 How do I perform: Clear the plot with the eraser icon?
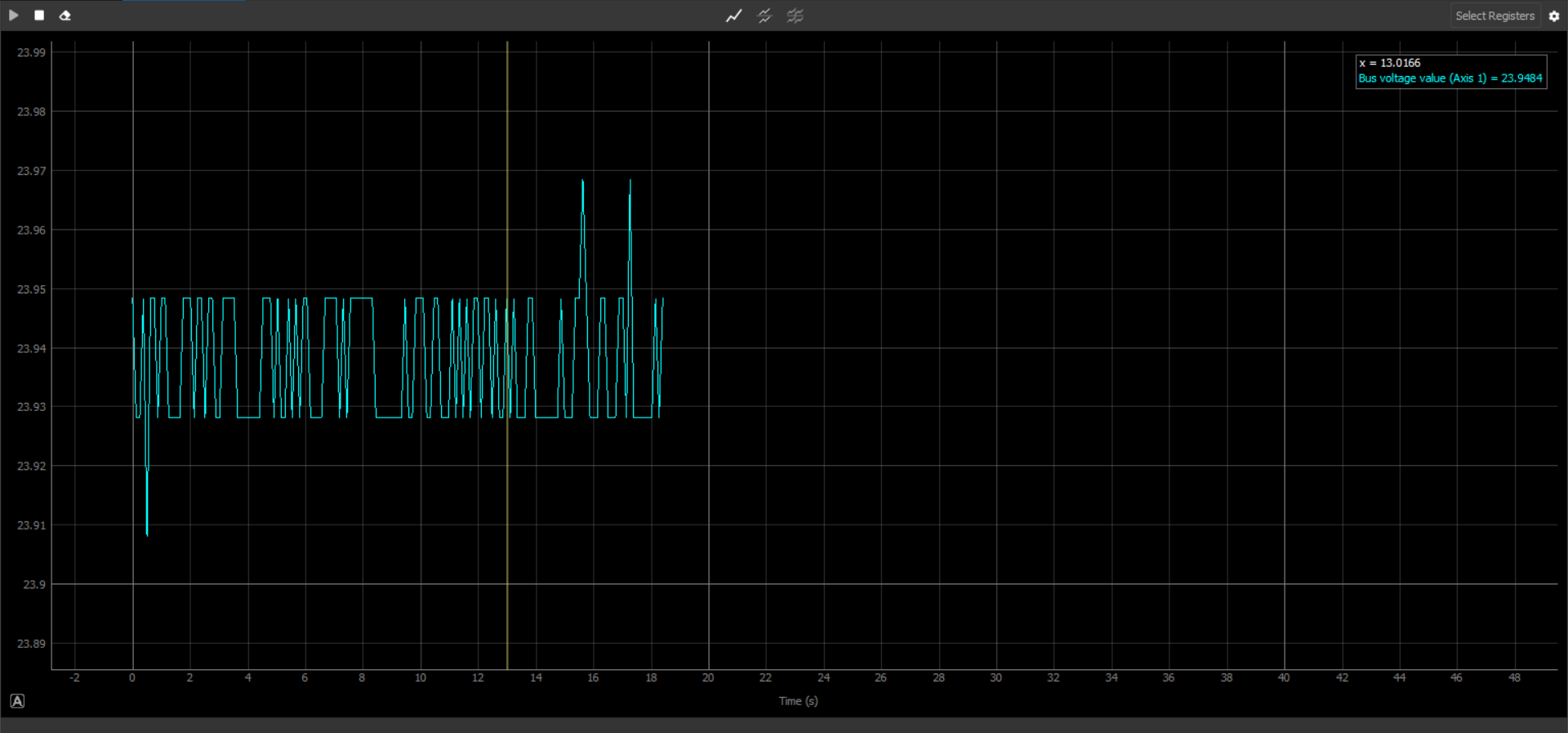[x=65, y=16]
